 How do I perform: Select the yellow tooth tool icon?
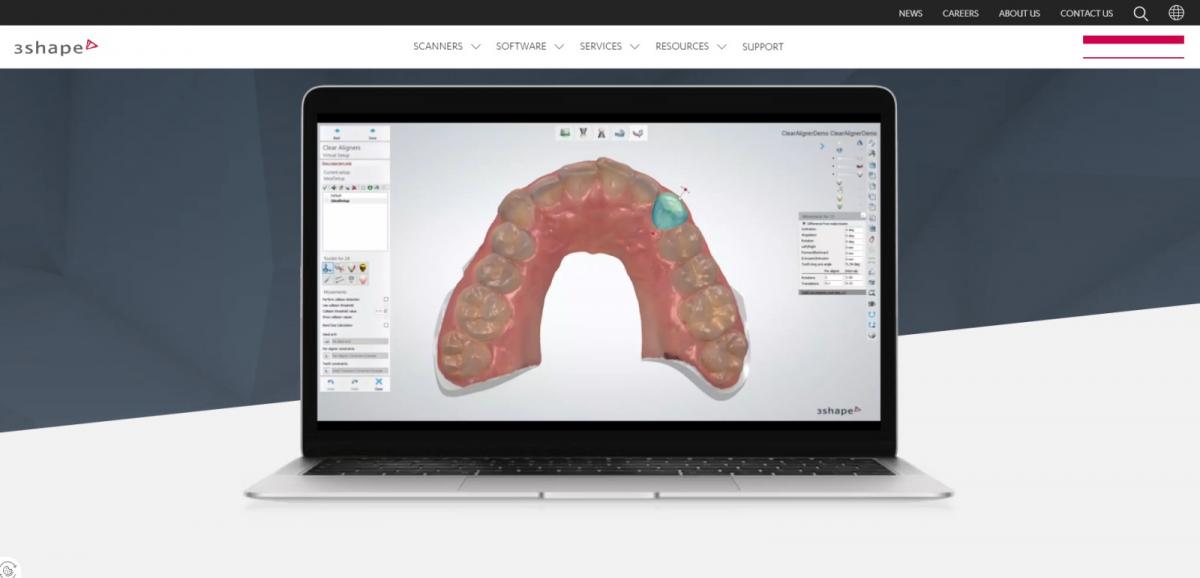tap(363, 267)
